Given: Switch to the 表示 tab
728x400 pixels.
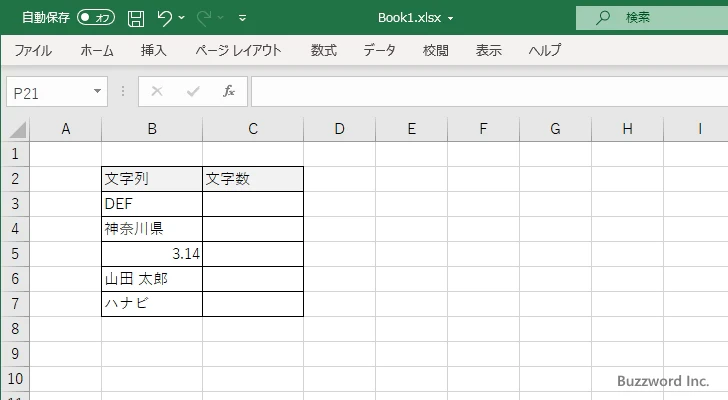Looking at the screenshot, I should 488,50.
